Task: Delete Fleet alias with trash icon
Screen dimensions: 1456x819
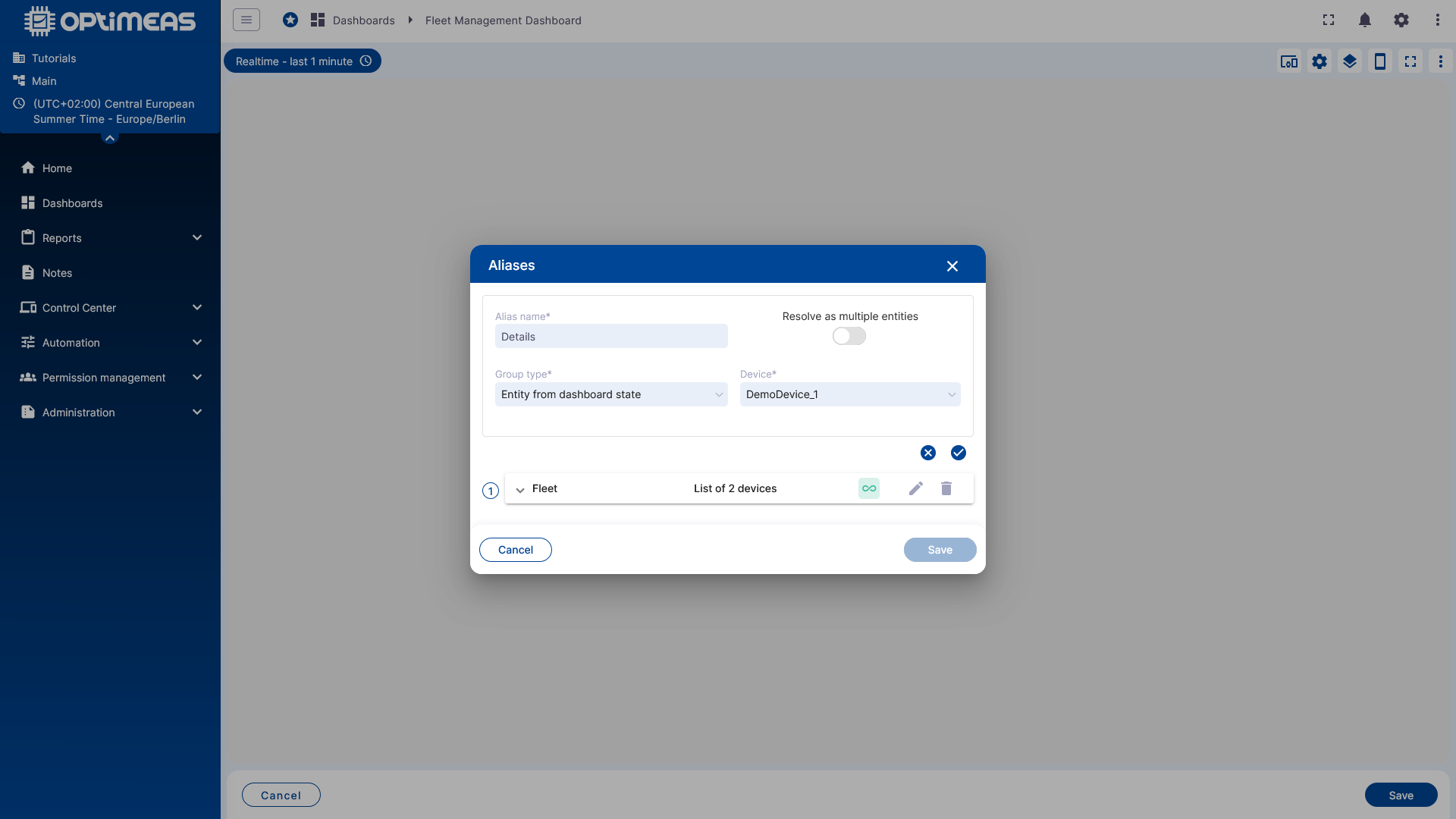Action: pyautogui.click(x=946, y=488)
